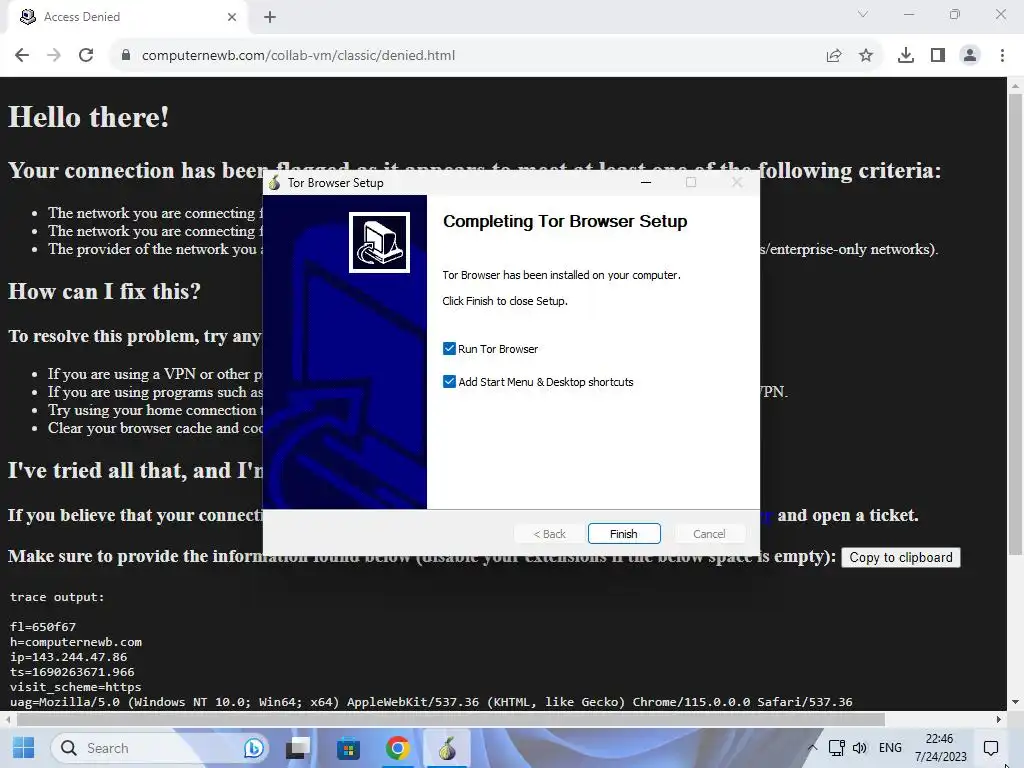
Task: Click the Tor onion icon in setup title bar
Action: pos(274,182)
